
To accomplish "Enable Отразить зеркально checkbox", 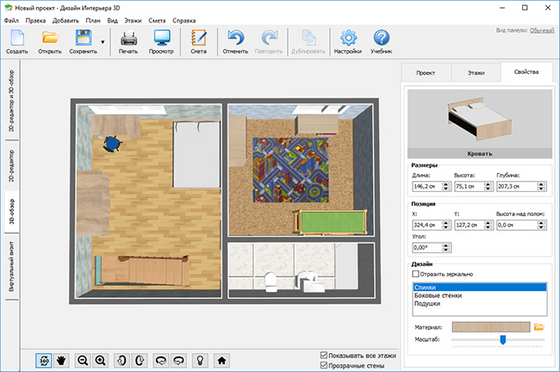I will pos(415,274).
